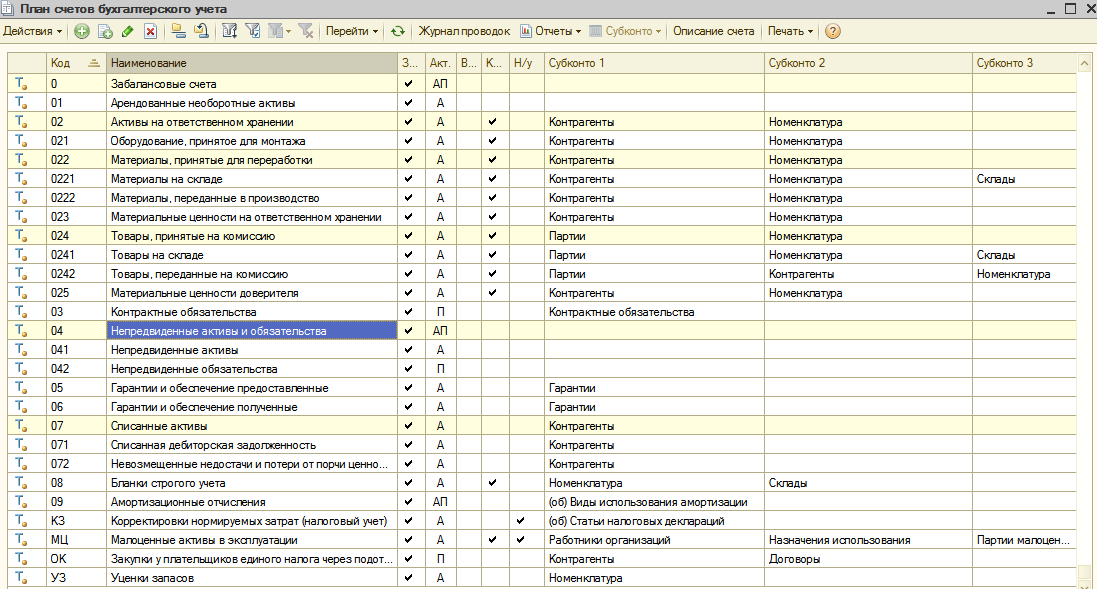This screenshot has height=589, width=1097.
Task: Select the row Амортизационные отчисления
Action: coord(542,502)
